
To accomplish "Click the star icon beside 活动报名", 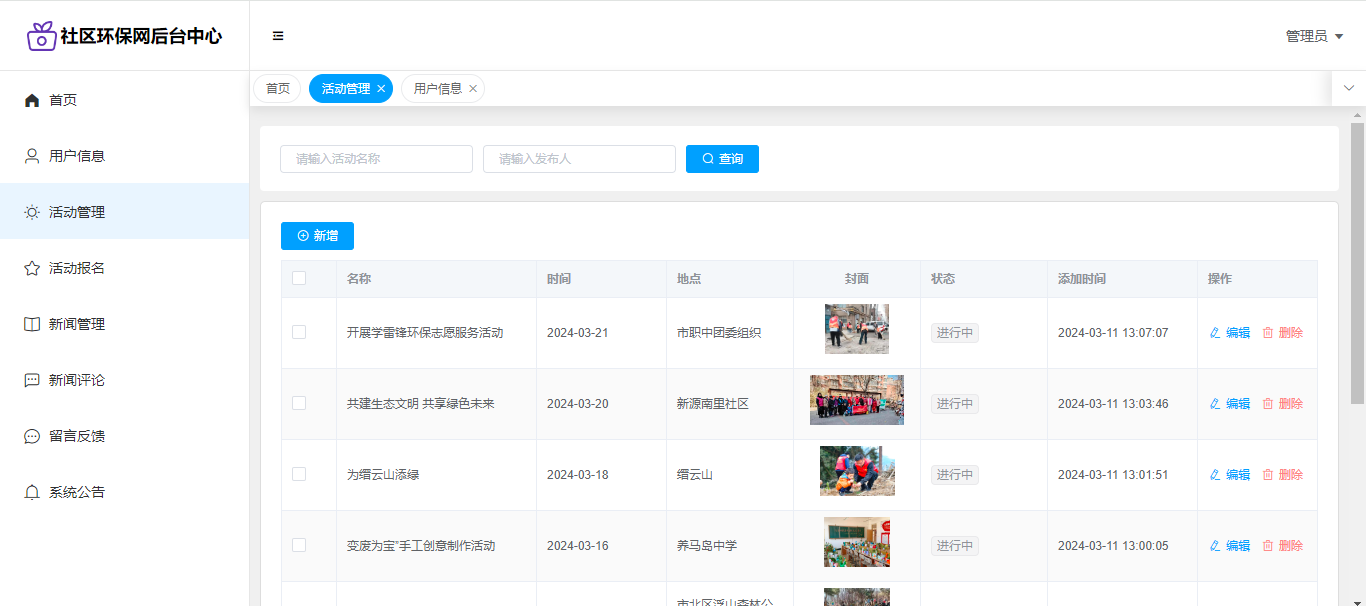I will pyautogui.click(x=32, y=268).
